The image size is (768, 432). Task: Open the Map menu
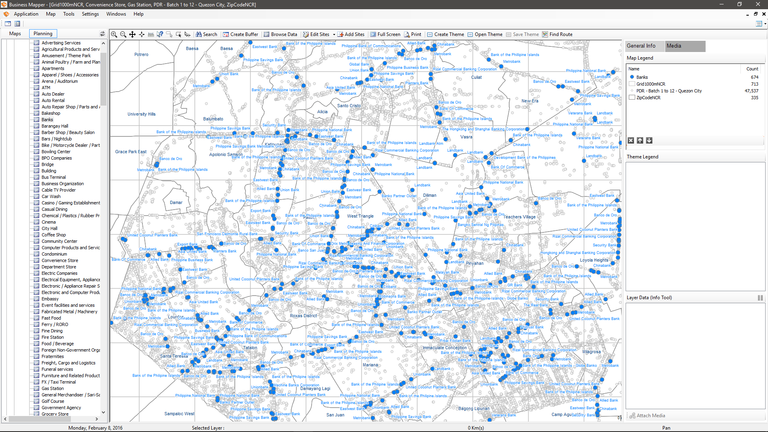[x=50, y=14]
